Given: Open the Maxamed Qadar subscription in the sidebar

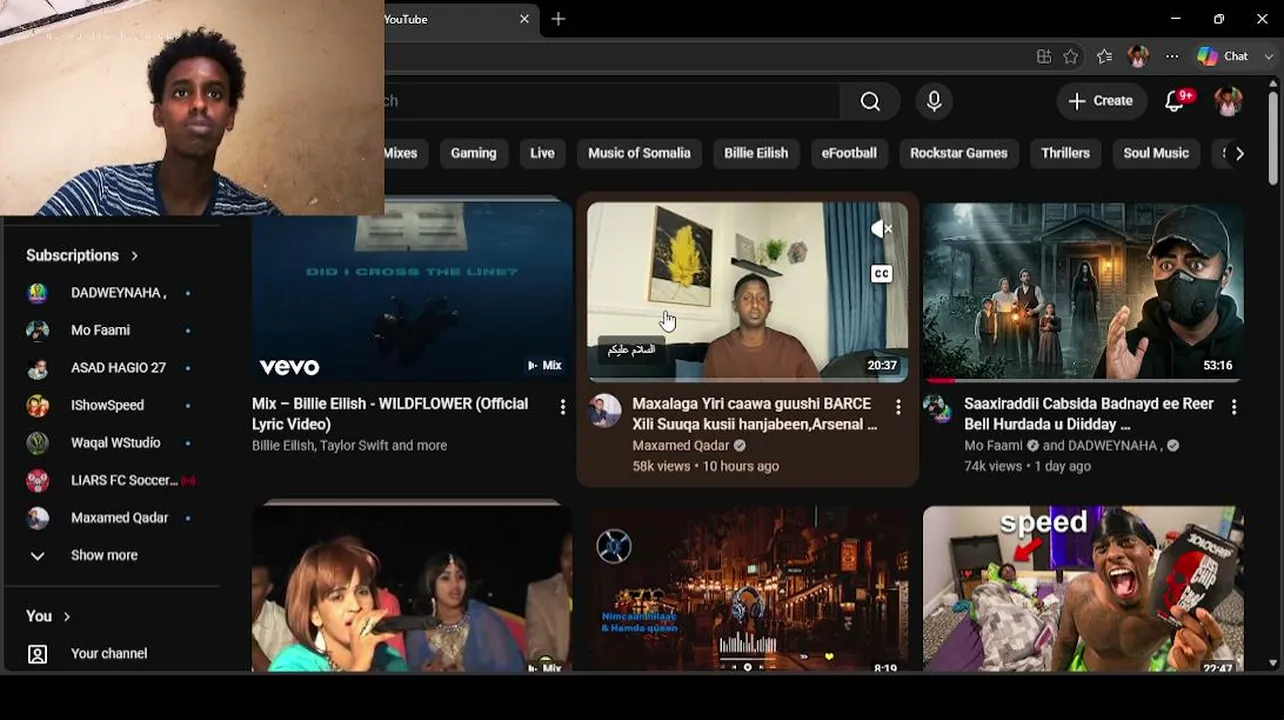Looking at the screenshot, I should [110, 518].
